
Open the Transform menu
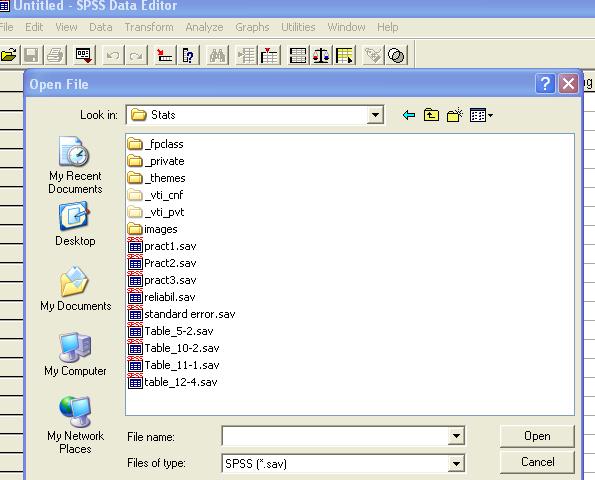(x=149, y=27)
